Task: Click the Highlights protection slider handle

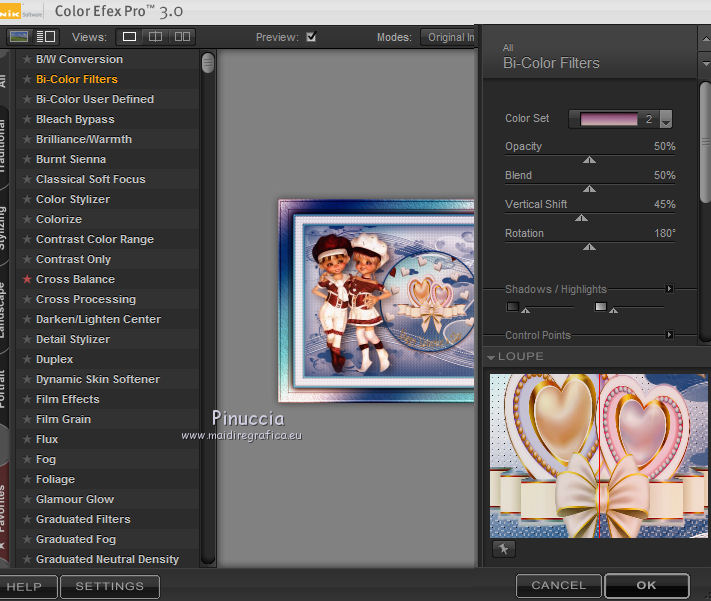Action: pyautogui.click(x=613, y=311)
